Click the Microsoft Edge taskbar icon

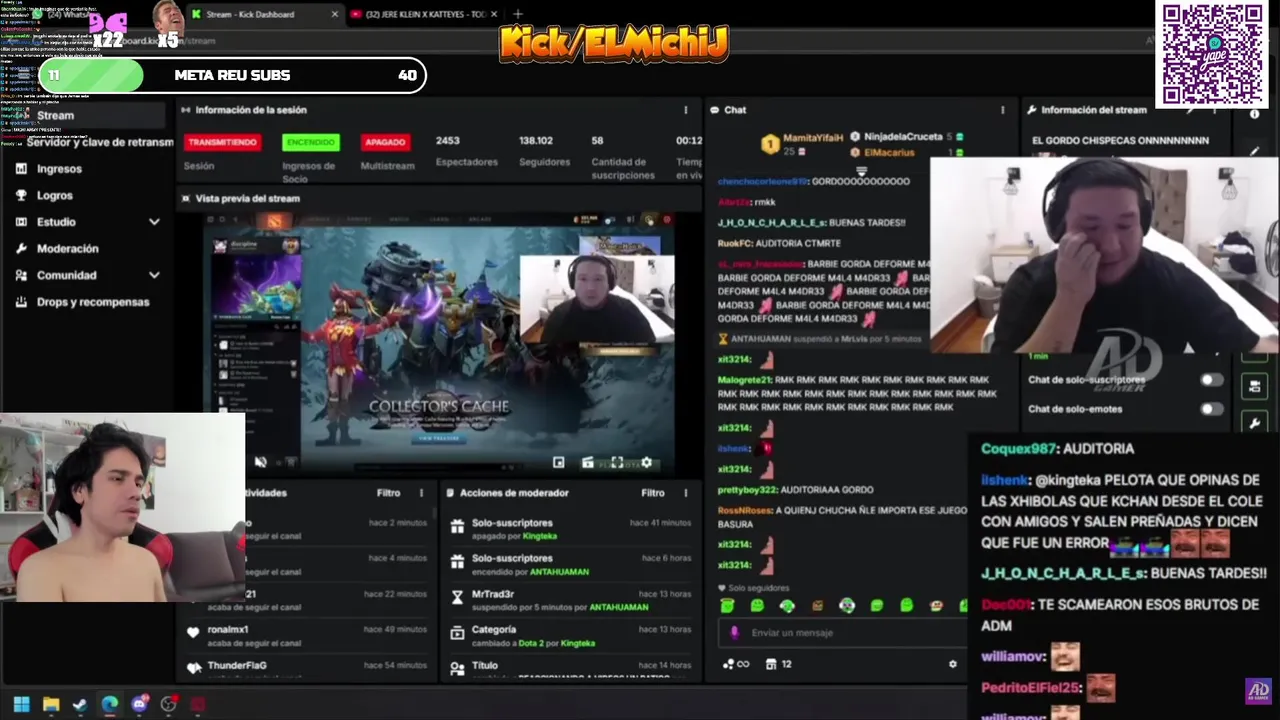(x=109, y=704)
